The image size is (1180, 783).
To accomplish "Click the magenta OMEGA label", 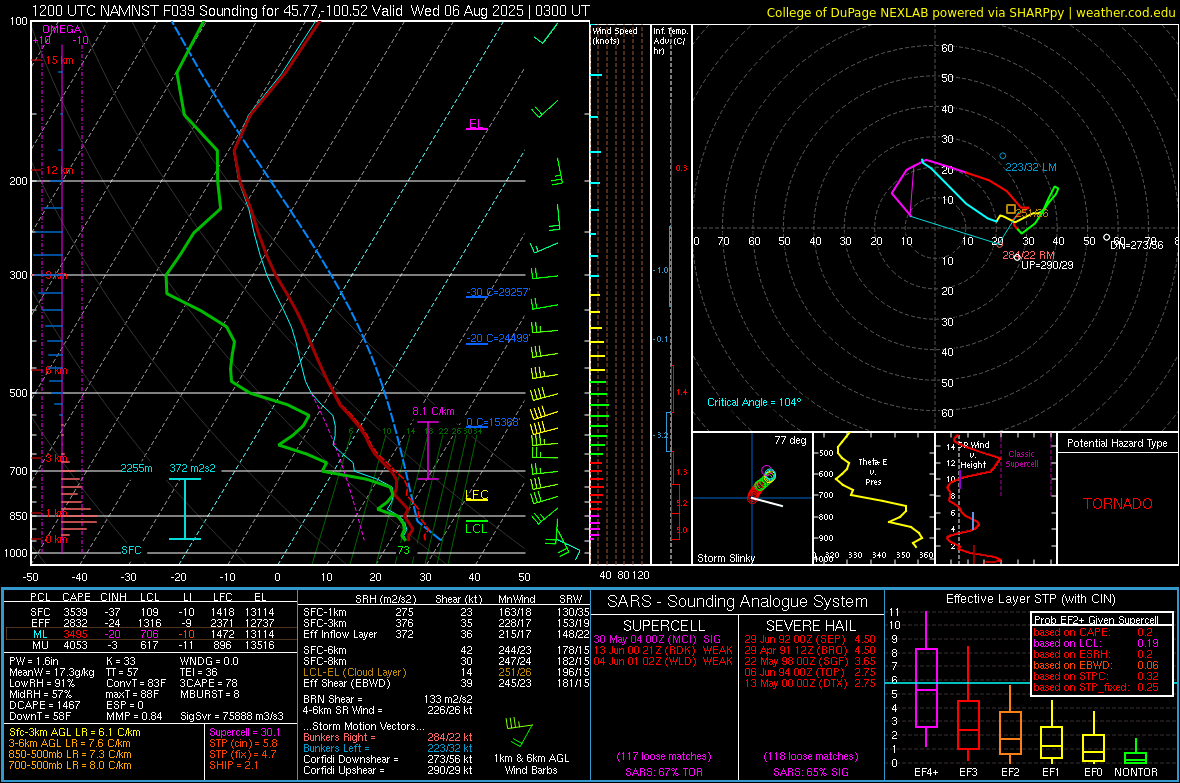I will (61, 29).
